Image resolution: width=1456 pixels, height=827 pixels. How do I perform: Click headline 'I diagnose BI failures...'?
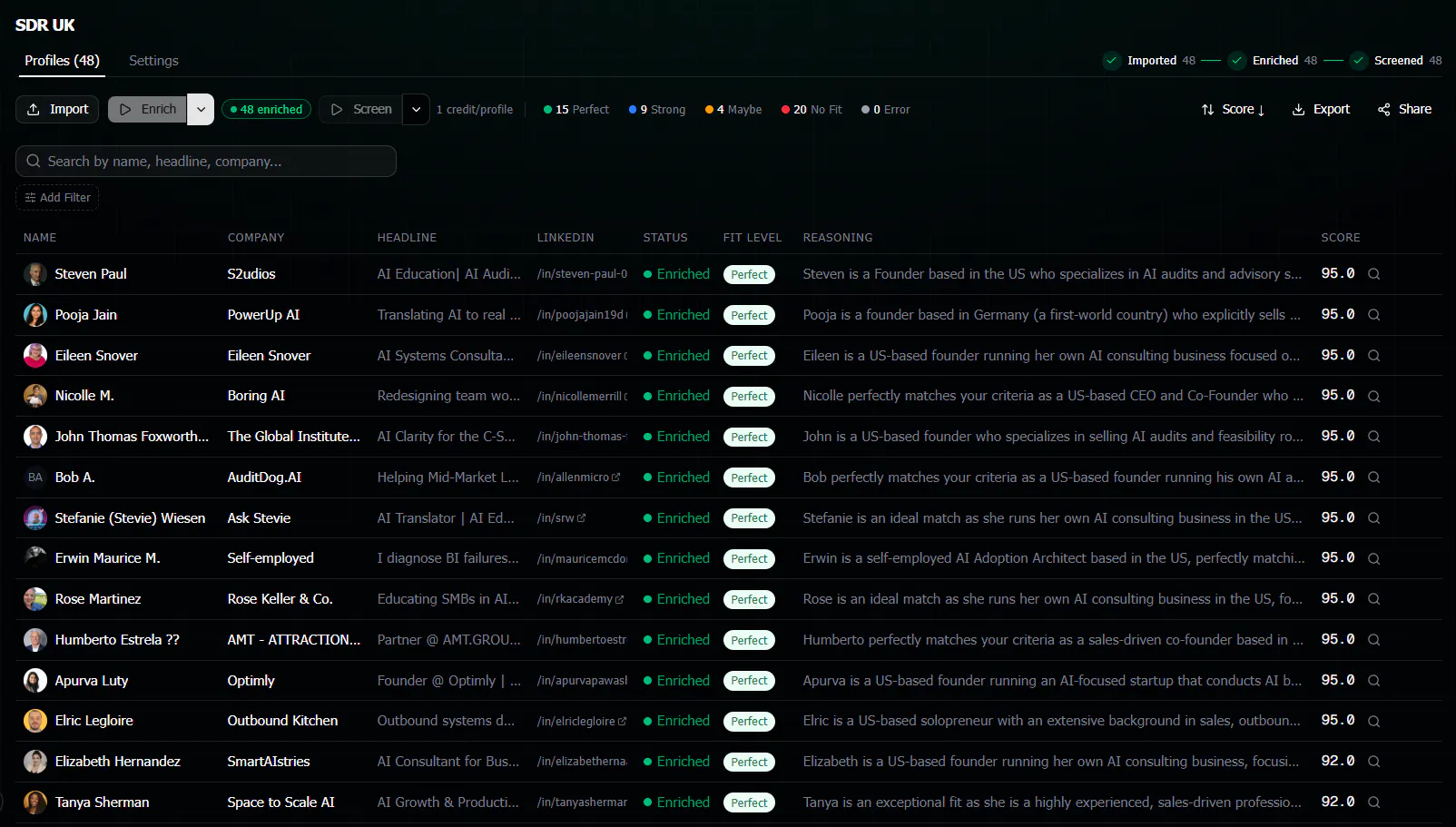click(x=448, y=558)
